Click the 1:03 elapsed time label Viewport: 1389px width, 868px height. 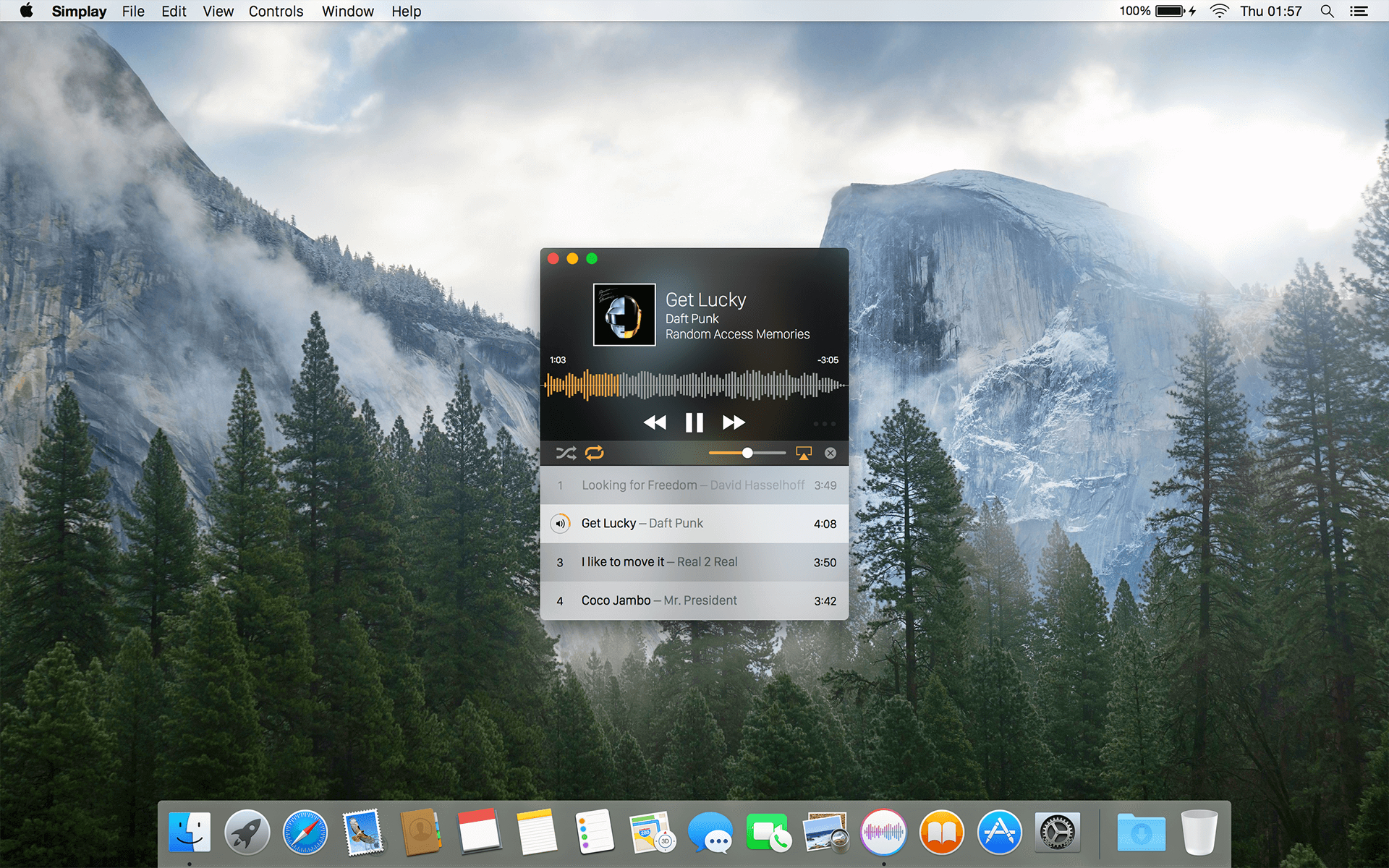(558, 360)
